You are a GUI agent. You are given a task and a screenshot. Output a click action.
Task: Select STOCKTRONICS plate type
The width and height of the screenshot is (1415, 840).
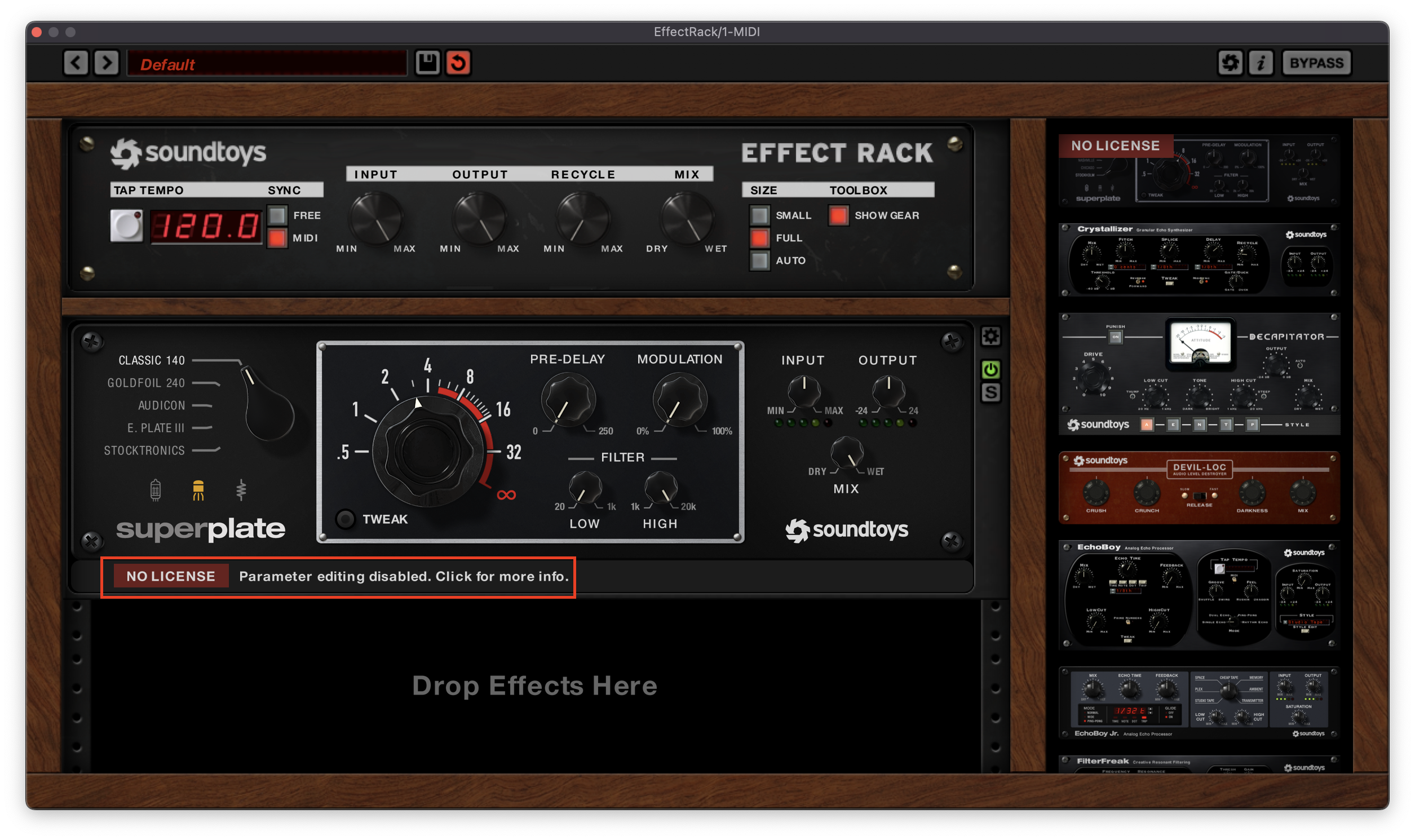144,451
